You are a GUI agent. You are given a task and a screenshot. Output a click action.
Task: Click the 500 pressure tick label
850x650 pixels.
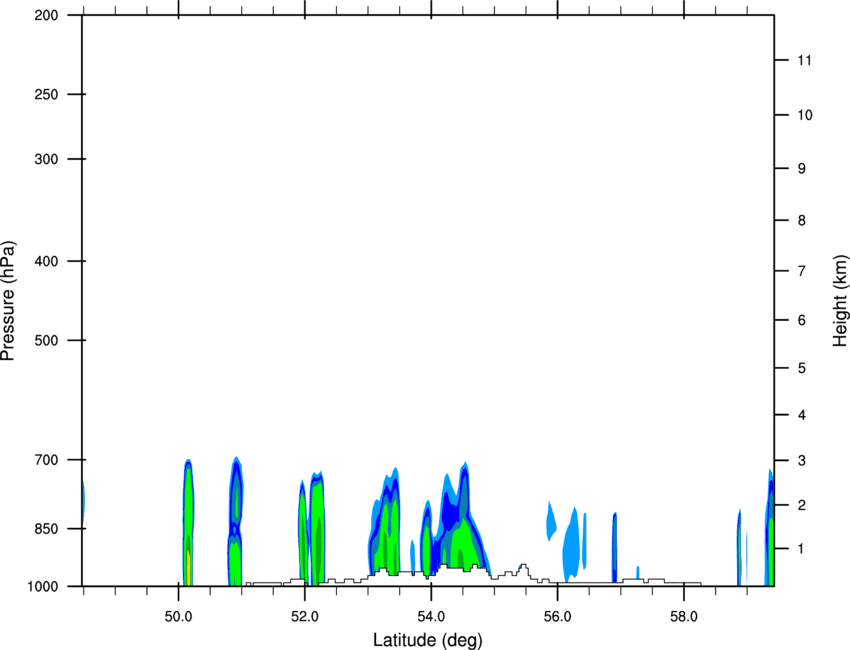(46, 340)
